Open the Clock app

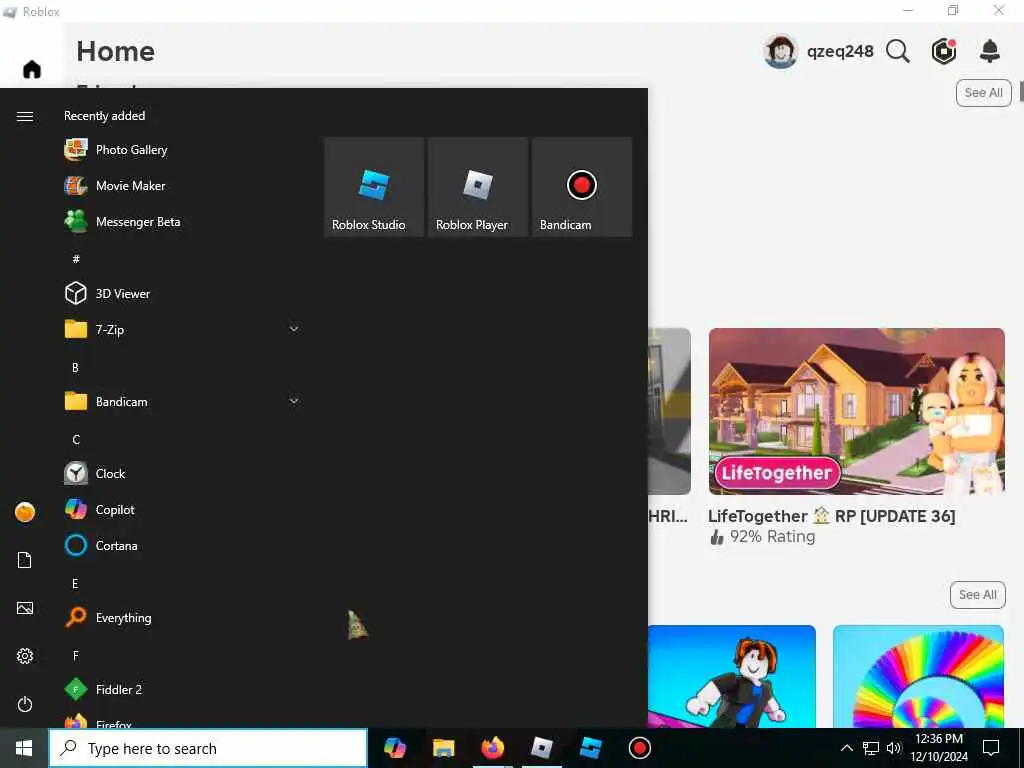(x=183, y=473)
